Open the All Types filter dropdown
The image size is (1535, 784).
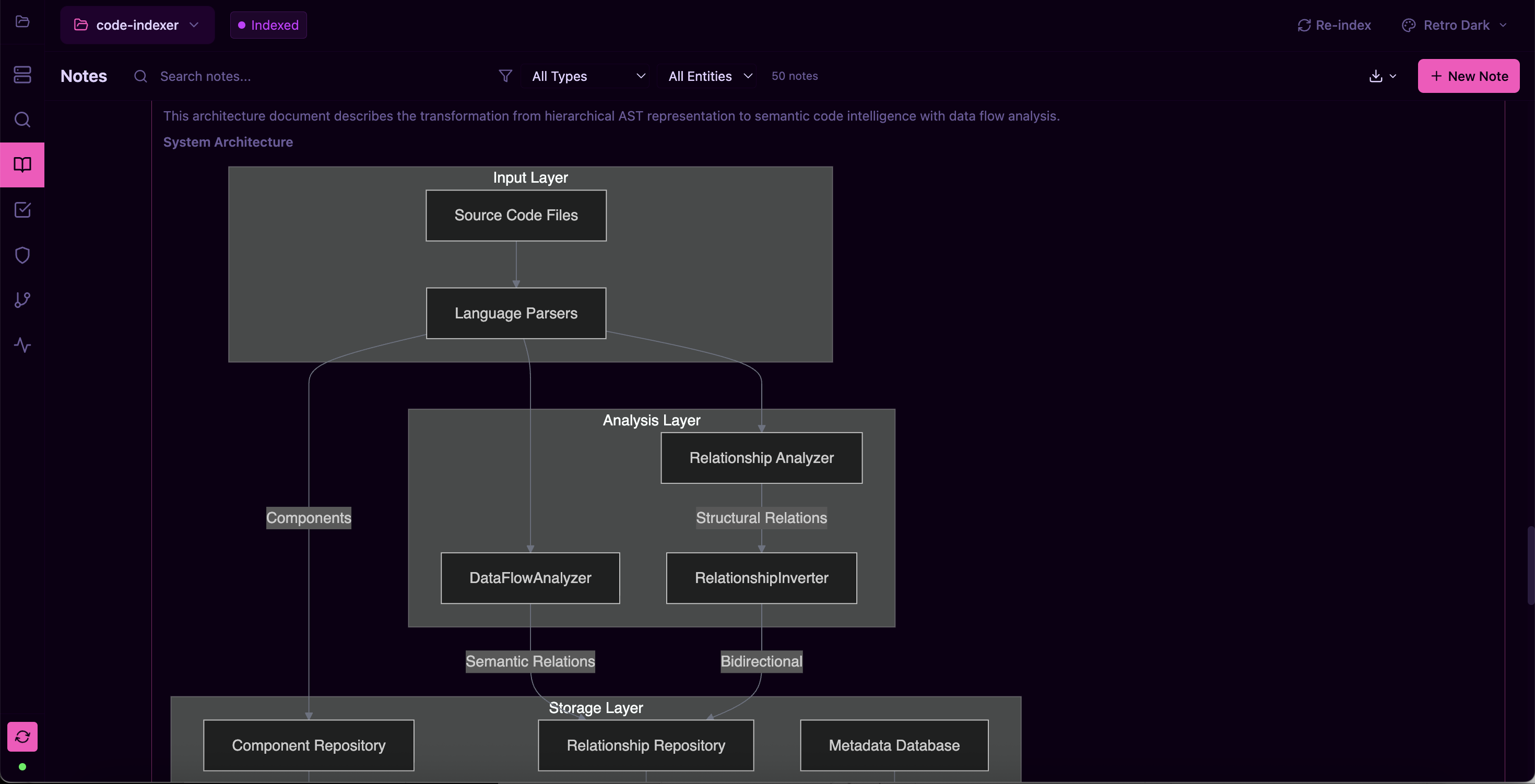(587, 76)
